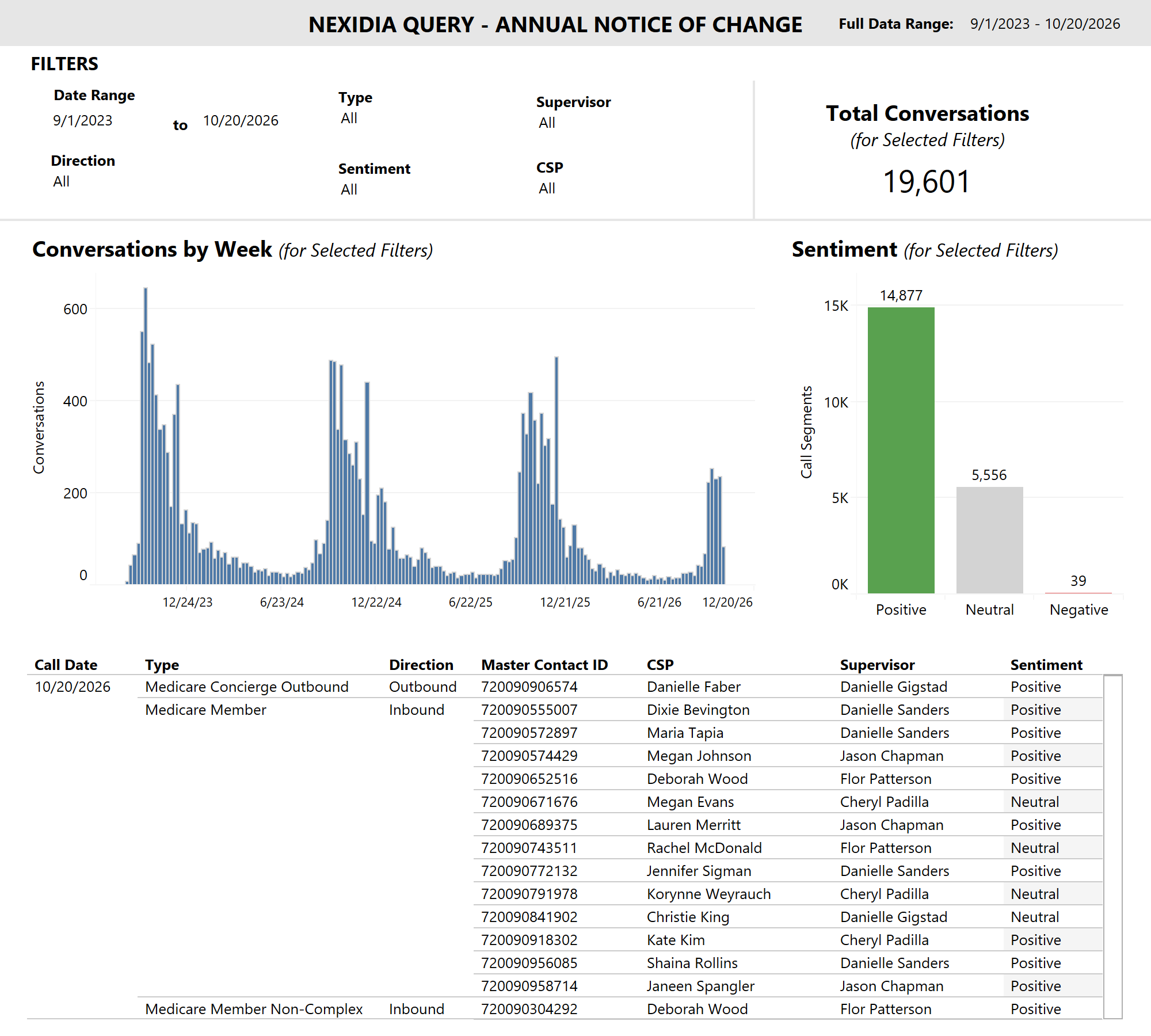Click the 14,877 label above Positive bar
Viewport: 1151px width, 1036px height.
[901, 295]
